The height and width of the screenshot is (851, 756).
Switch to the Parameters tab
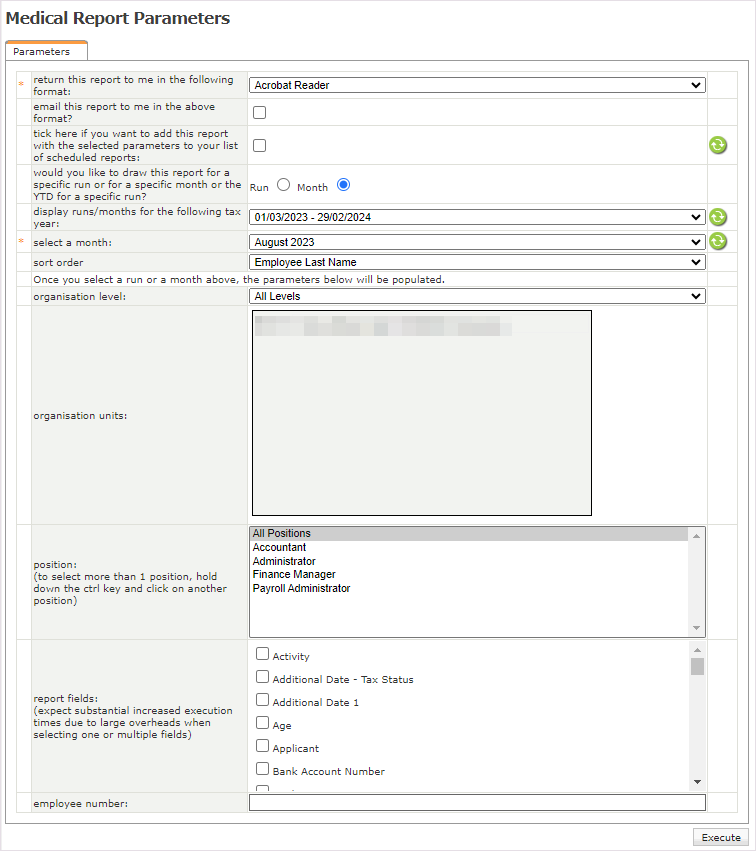(x=42, y=51)
